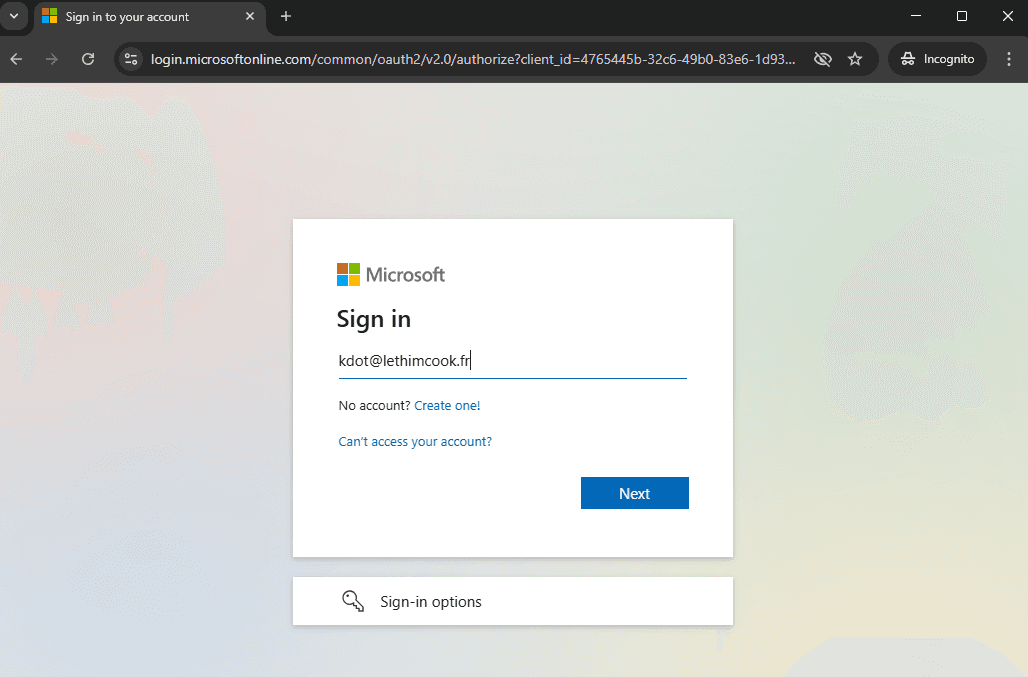Open Can't access your account link

pyautogui.click(x=415, y=441)
